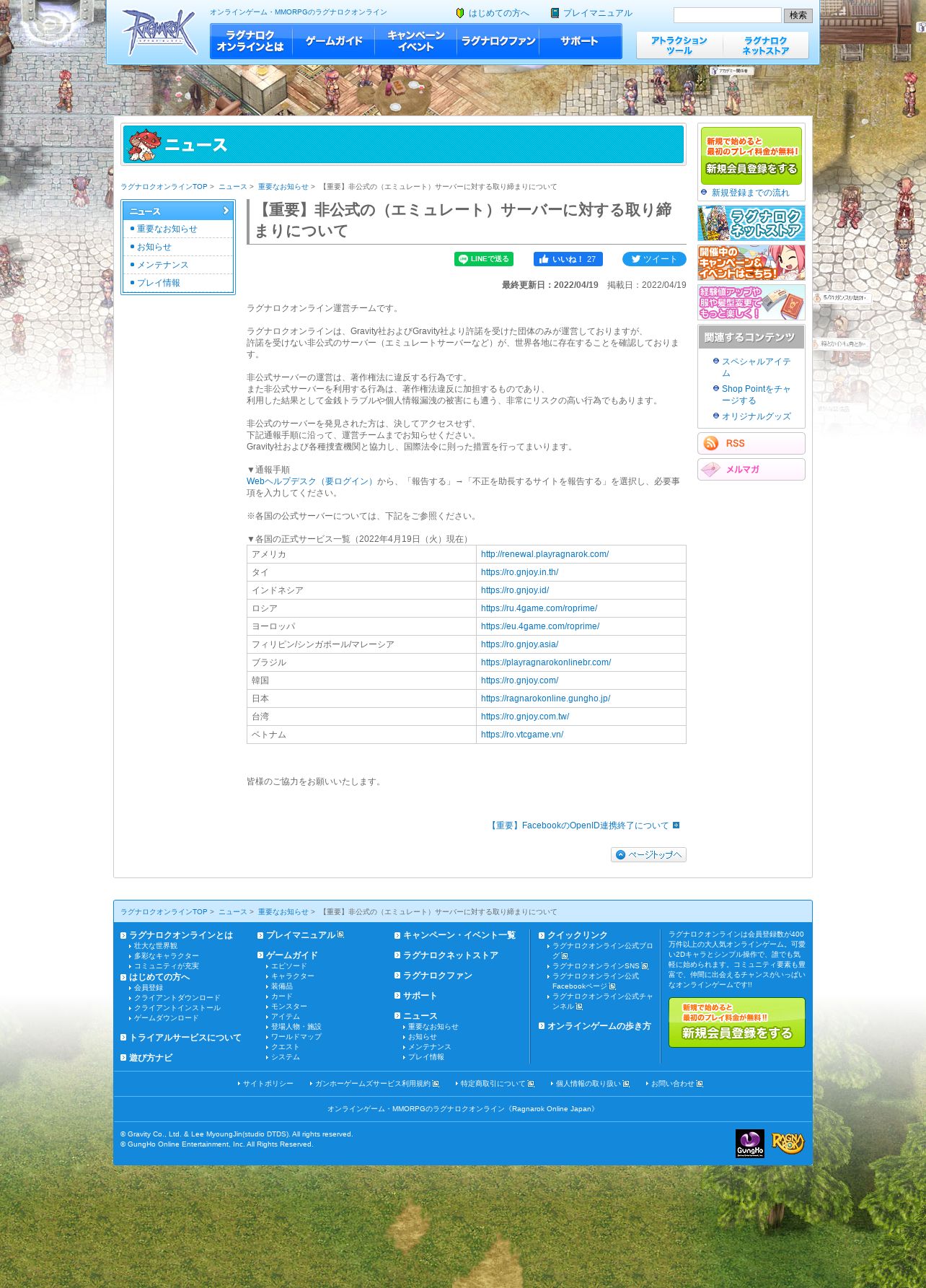Open the Korea link ro.gnjoy.com
Viewport: 926px width, 1288px height.
(x=519, y=680)
